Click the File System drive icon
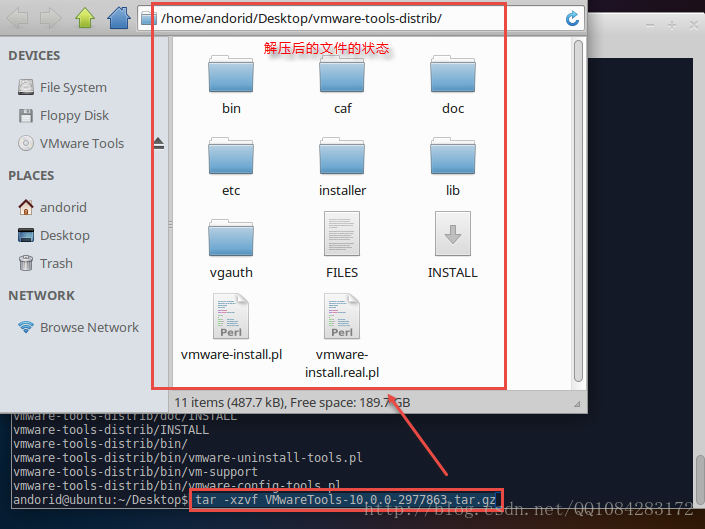This screenshot has width=705, height=529. coord(26,87)
